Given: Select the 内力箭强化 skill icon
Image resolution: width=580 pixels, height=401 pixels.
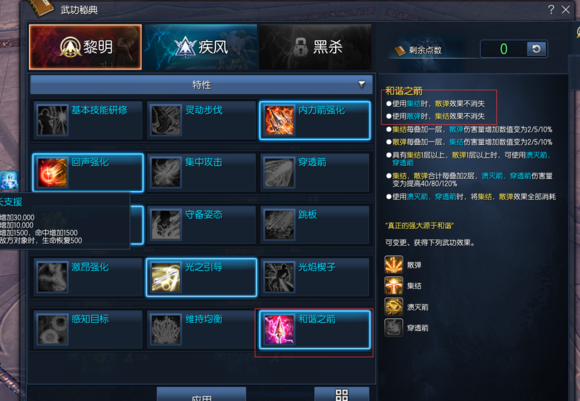Looking at the screenshot, I should 279,121.
